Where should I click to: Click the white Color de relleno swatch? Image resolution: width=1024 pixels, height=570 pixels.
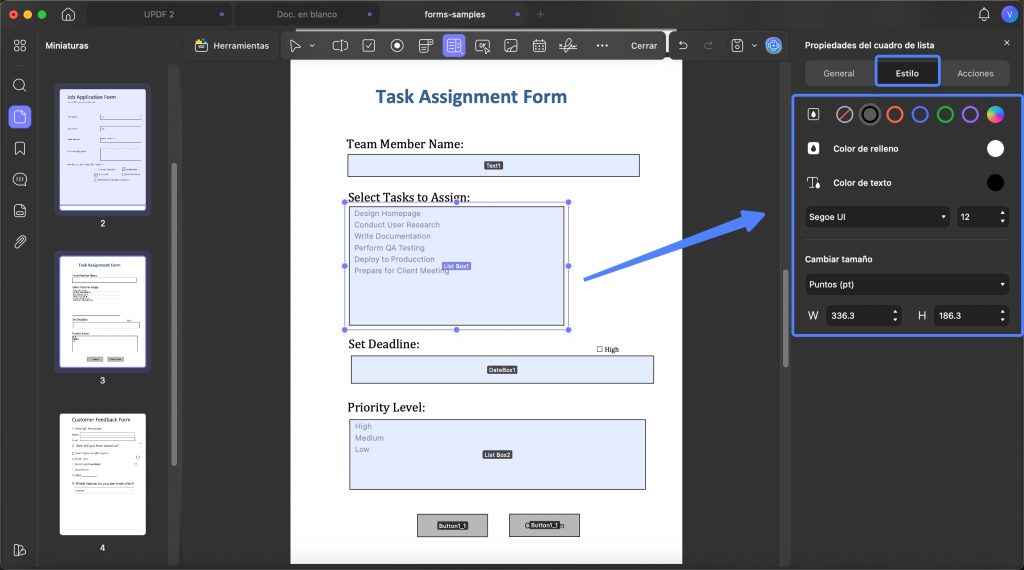tap(995, 149)
